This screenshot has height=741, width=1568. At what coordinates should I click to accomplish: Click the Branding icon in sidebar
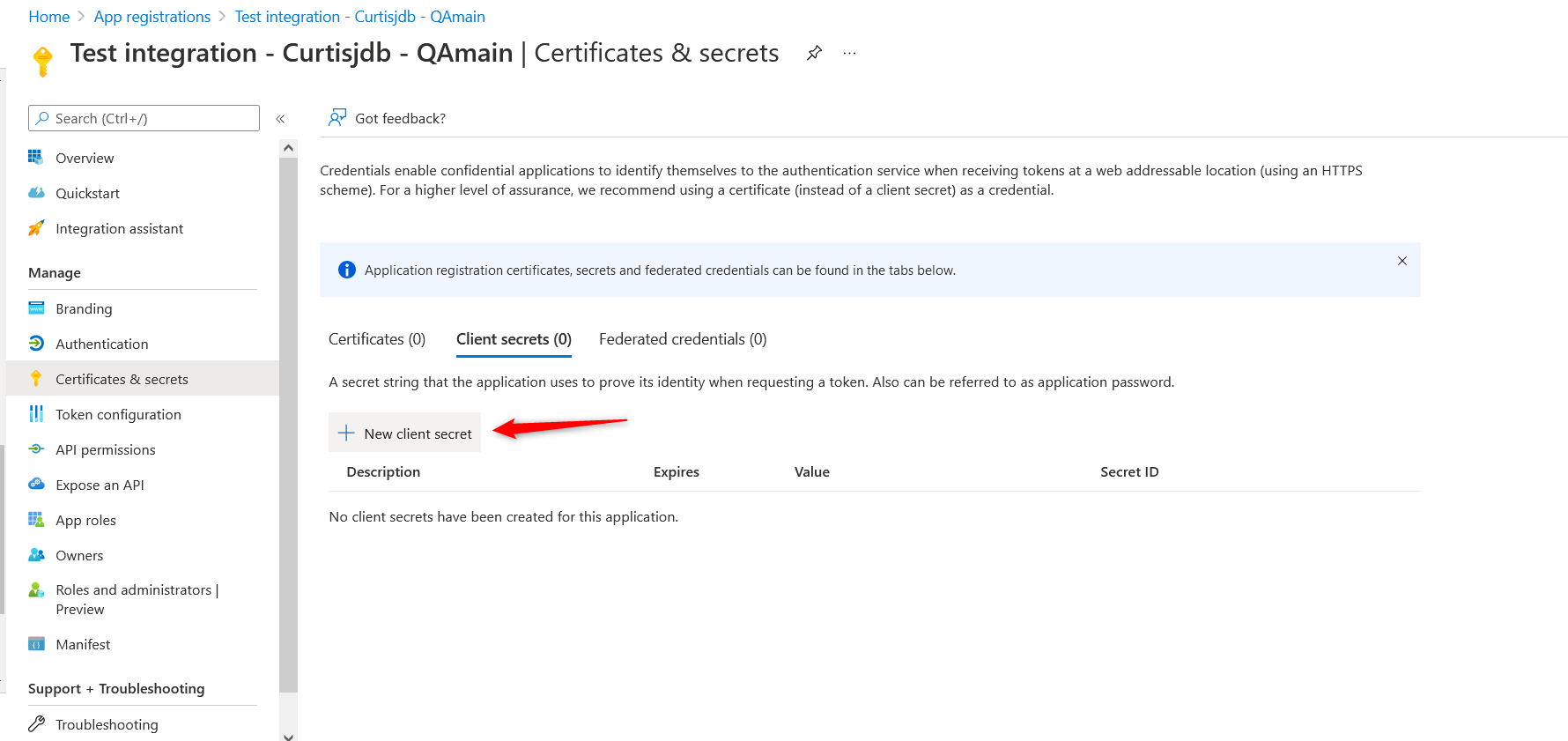pyautogui.click(x=36, y=308)
